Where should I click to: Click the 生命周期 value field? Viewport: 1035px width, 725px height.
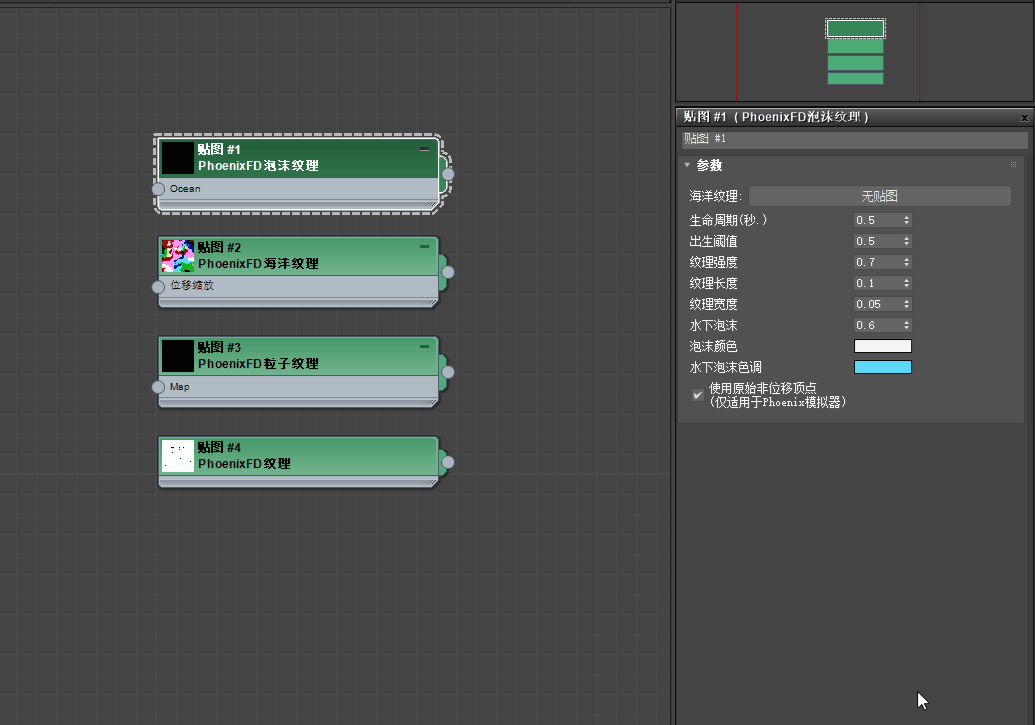tap(878, 220)
